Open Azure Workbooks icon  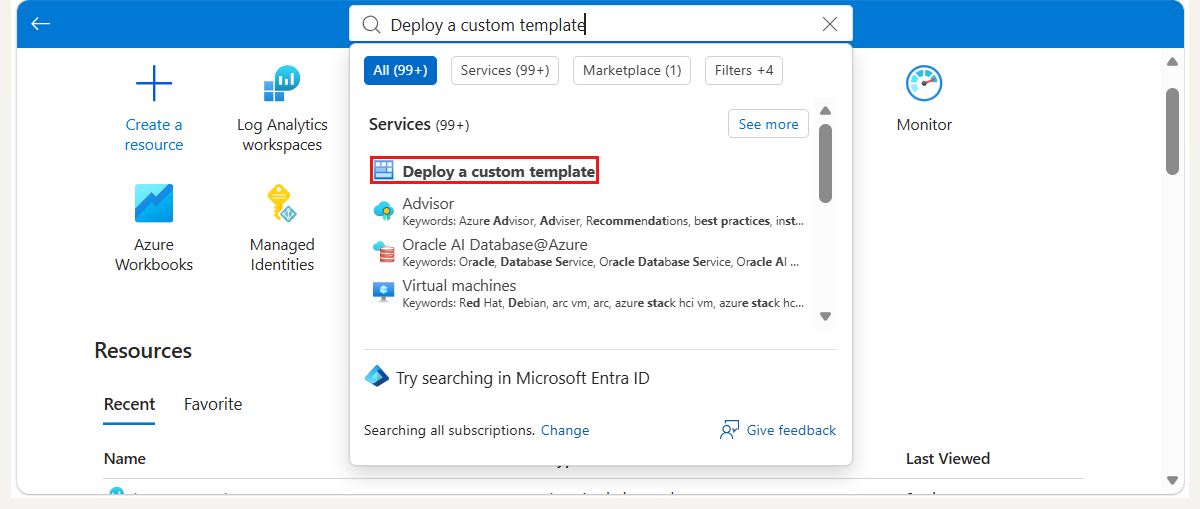154,204
